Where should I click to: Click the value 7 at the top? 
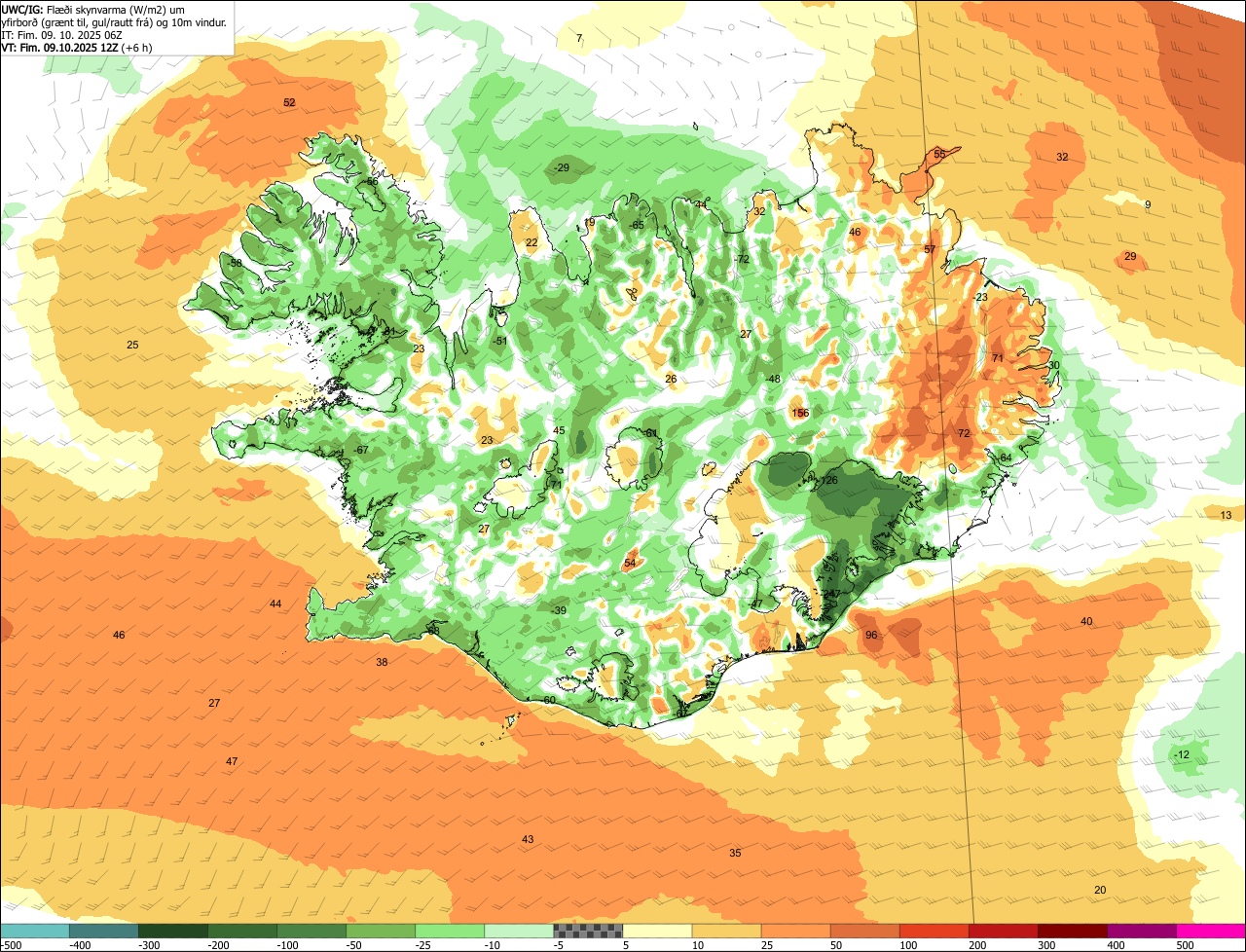579,39
